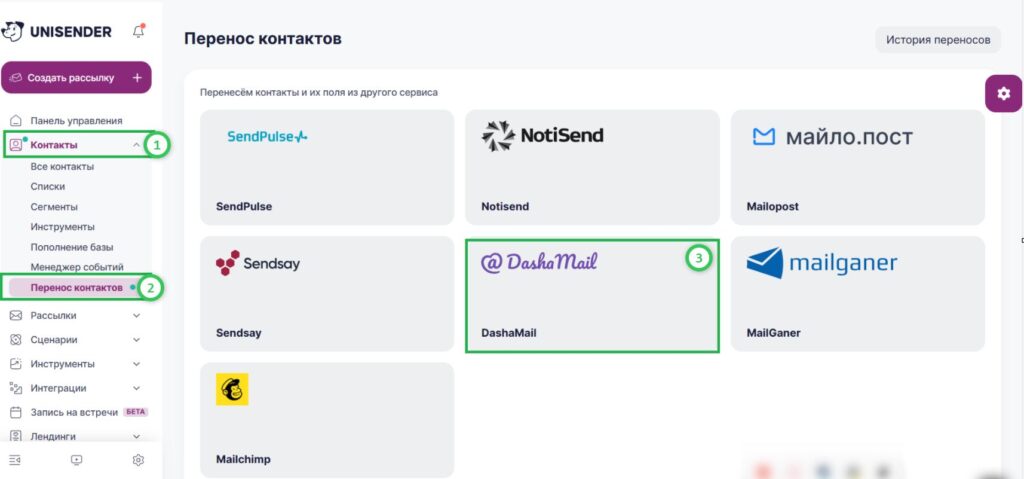Collapse the Контакты section chevron

(x=136, y=145)
